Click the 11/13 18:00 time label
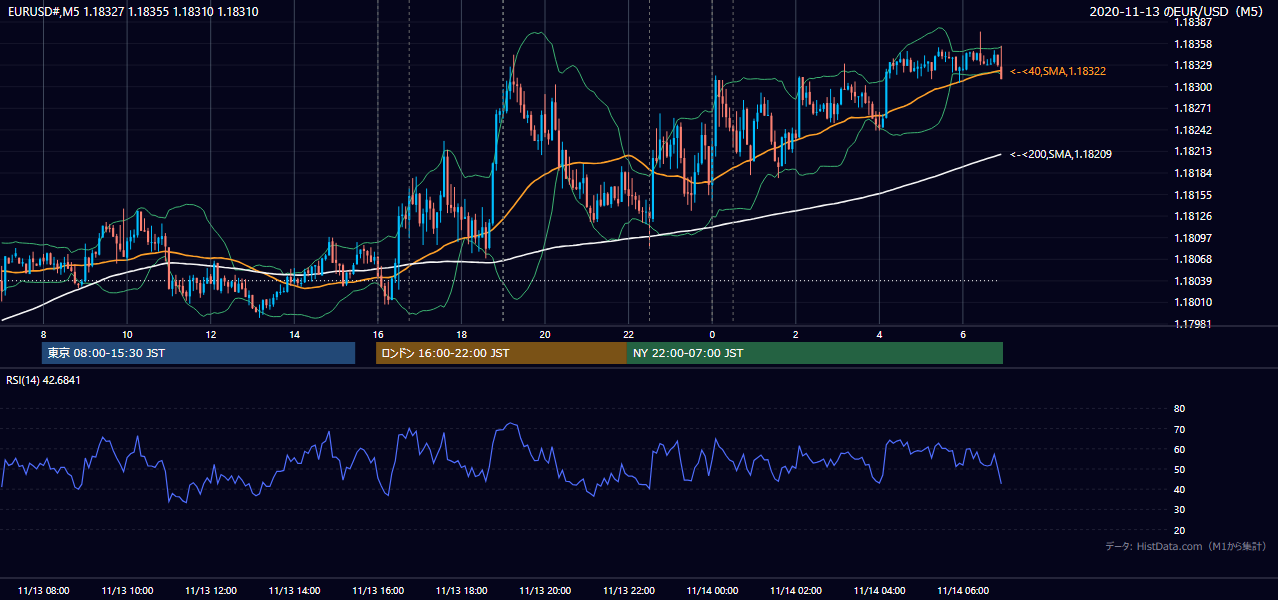This screenshot has height=600, width=1278. tap(461, 591)
